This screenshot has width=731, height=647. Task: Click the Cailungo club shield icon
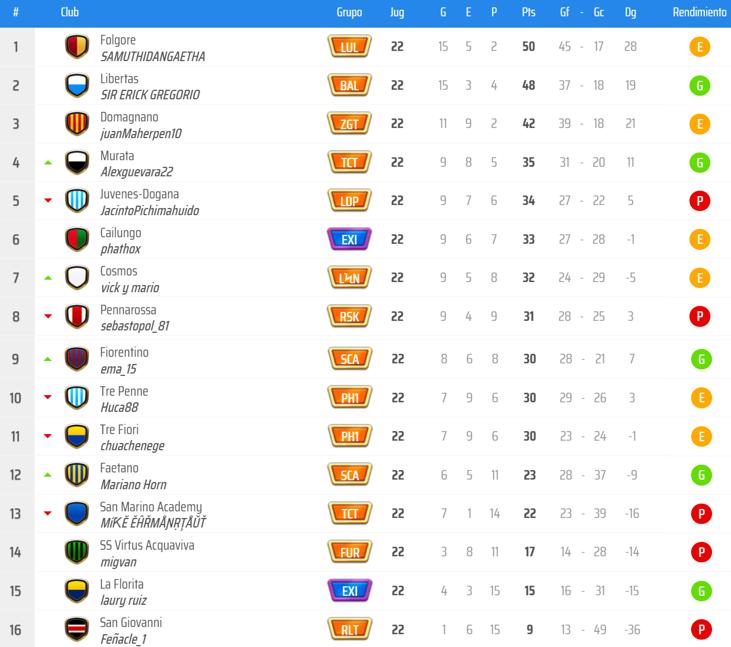pos(77,240)
